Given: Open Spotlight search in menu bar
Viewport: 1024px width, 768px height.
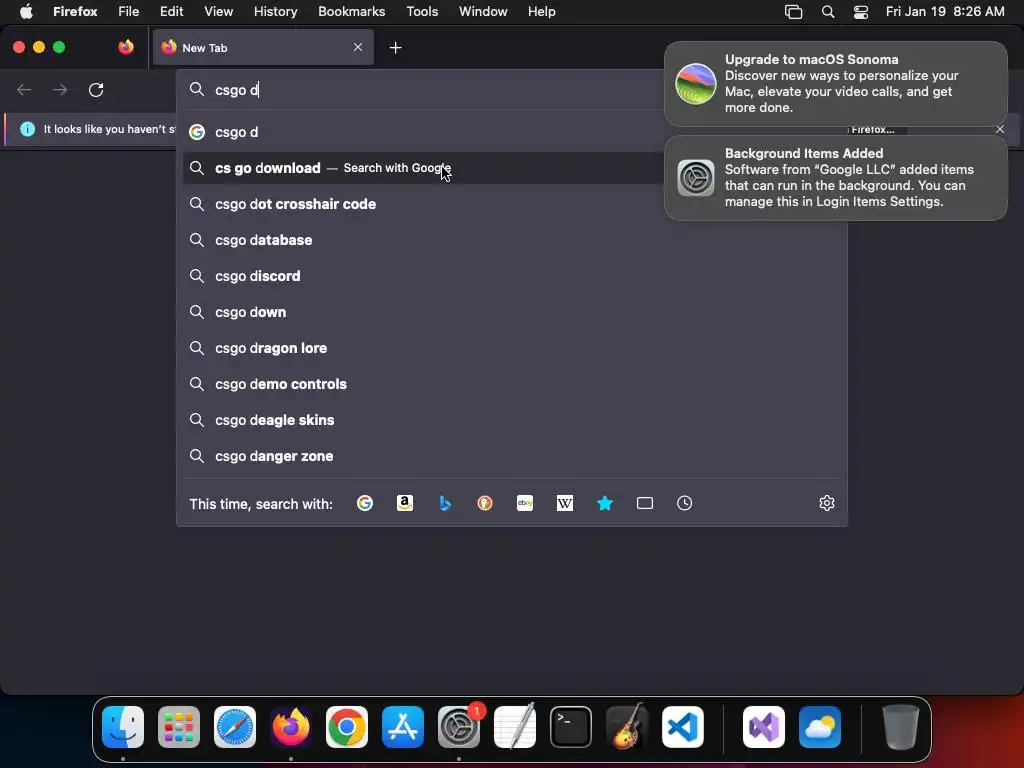Looking at the screenshot, I should click(x=827, y=11).
